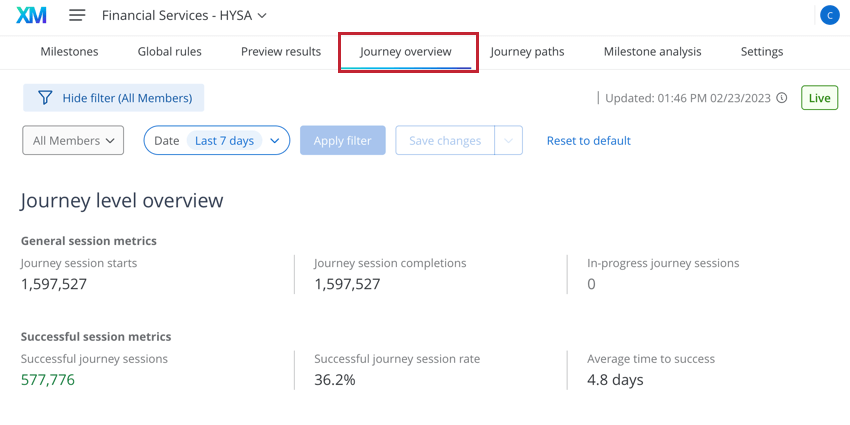This screenshot has height=425, width=850.
Task: Go to the Preview results tab
Action: 281,51
